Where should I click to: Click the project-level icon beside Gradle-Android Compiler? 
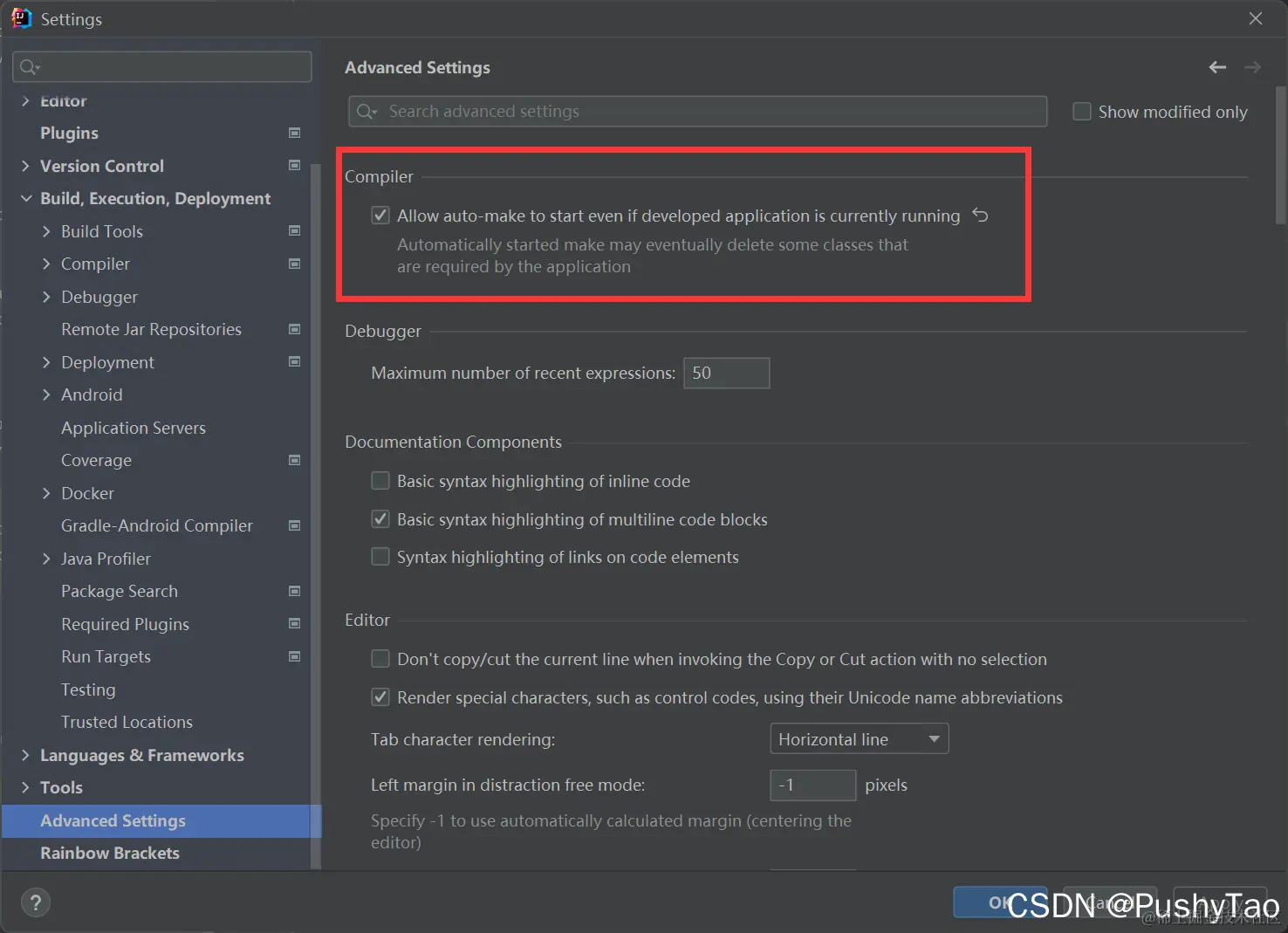295,525
